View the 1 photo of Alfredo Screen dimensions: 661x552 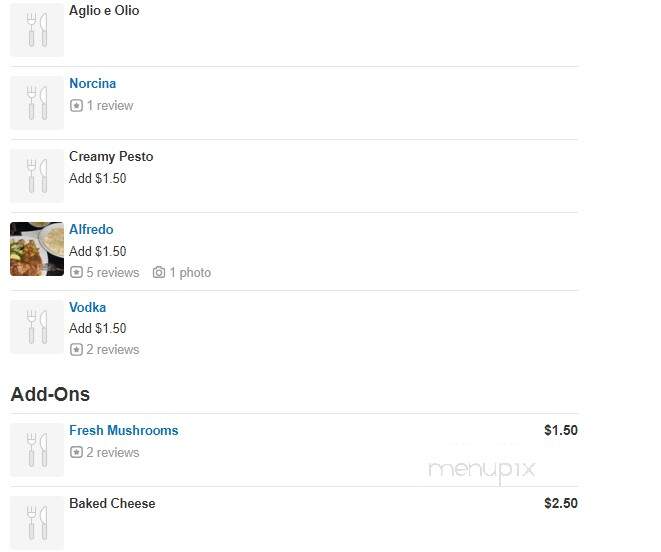coord(190,272)
